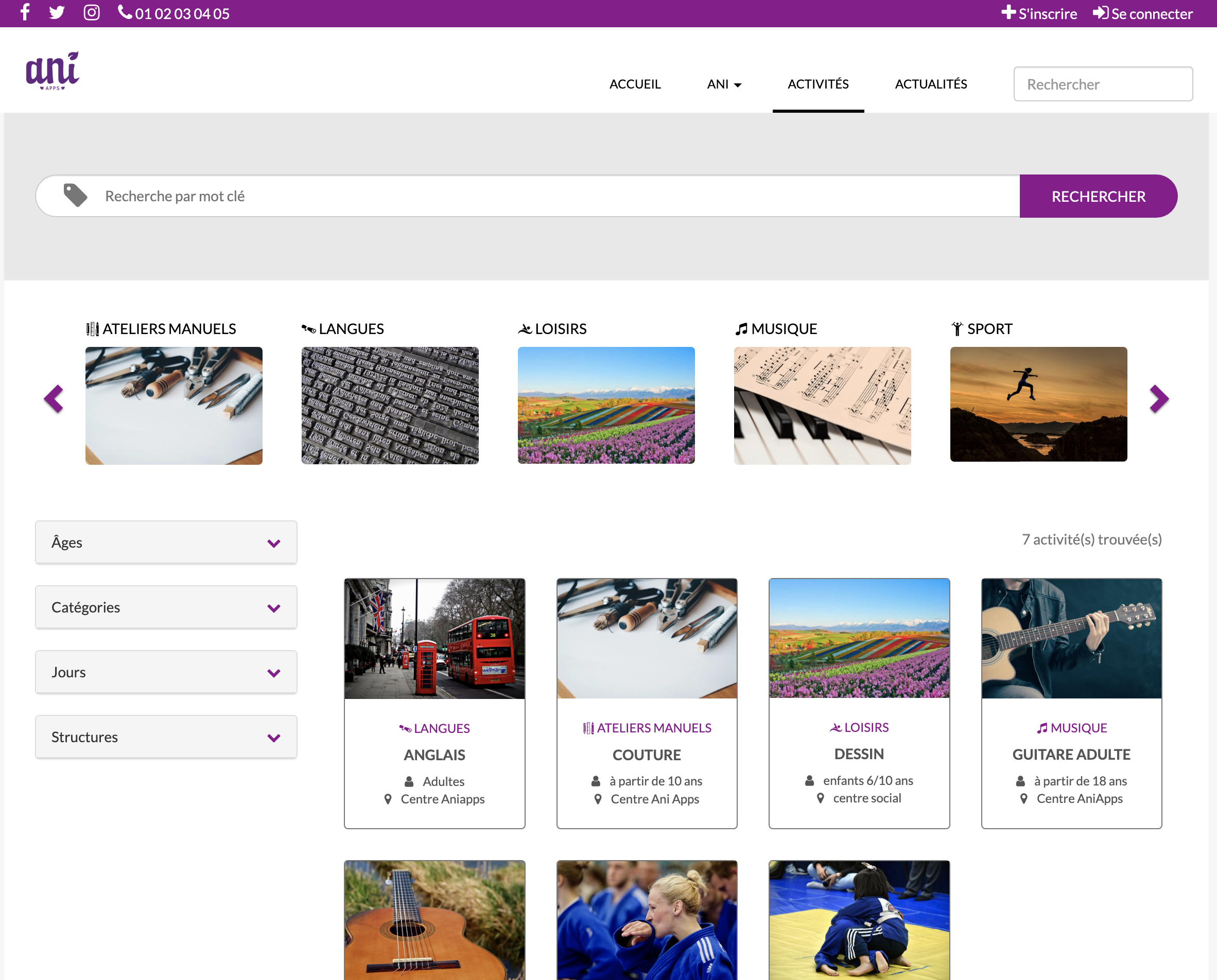The height and width of the screenshot is (980, 1217).
Task: Open the piano sheet music thumbnail
Action: tap(823, 405)
